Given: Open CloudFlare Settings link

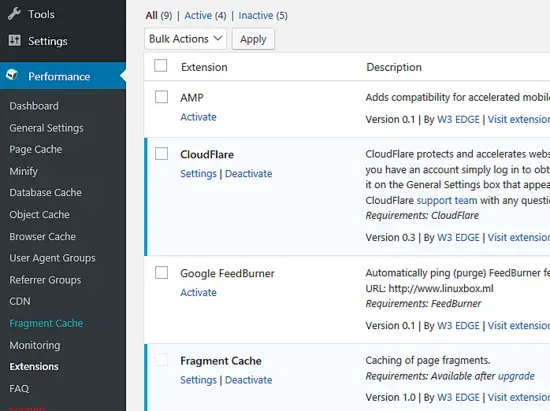Looking at the screenshot, I should pyautogui.click(x=198, y=174).
